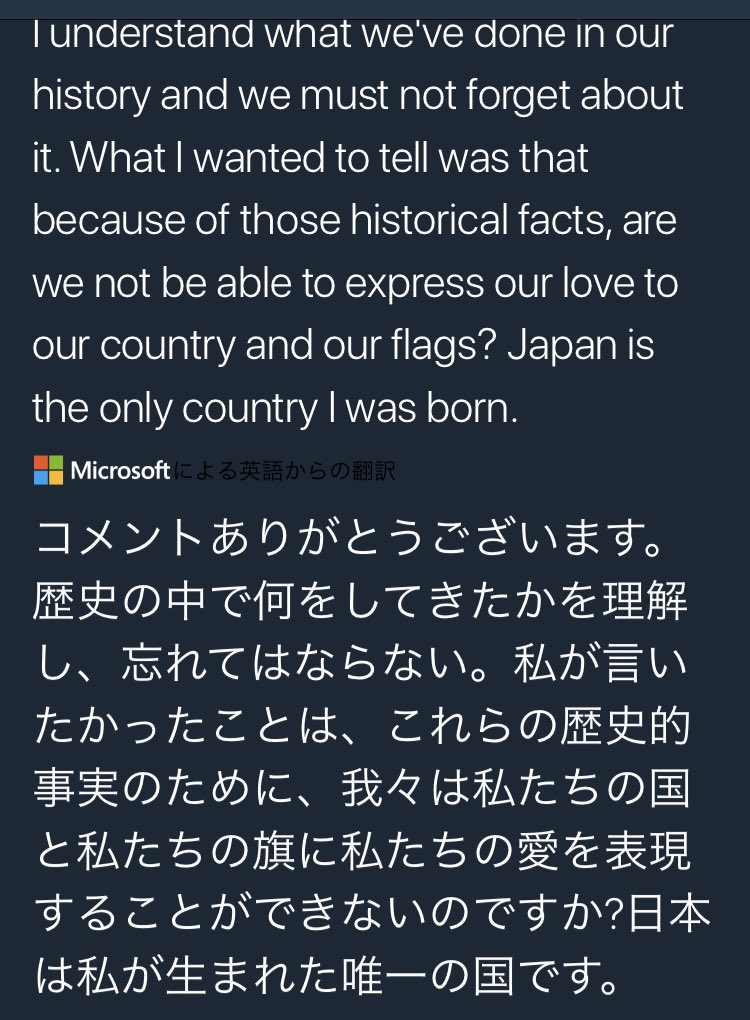Image resolution: width=750 pixels, height=1020 pixels.
Task: Click the Microsoft four-color logo icon
Action: pos(48,470)
